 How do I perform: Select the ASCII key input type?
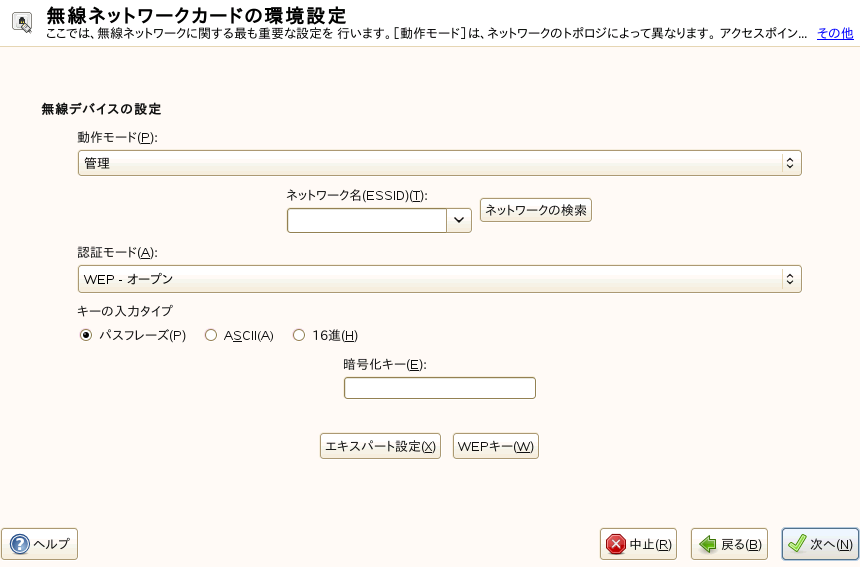pyautogui.click(x=211, y=336)
